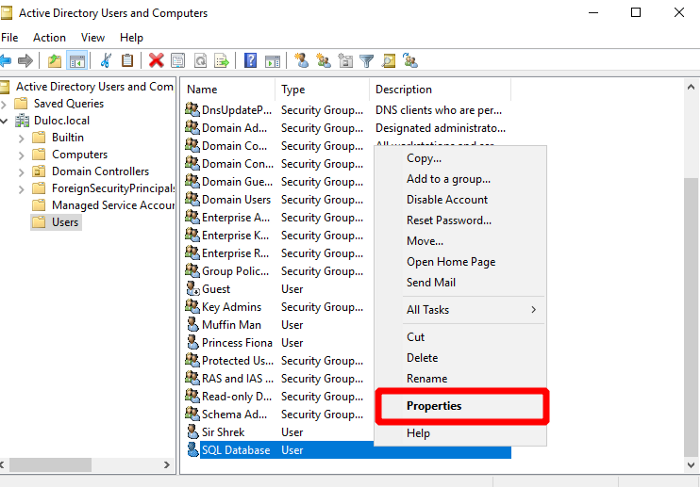Click the scissors Cut toolbar icon
The image size is (700, 487).
tap(106, 60)
